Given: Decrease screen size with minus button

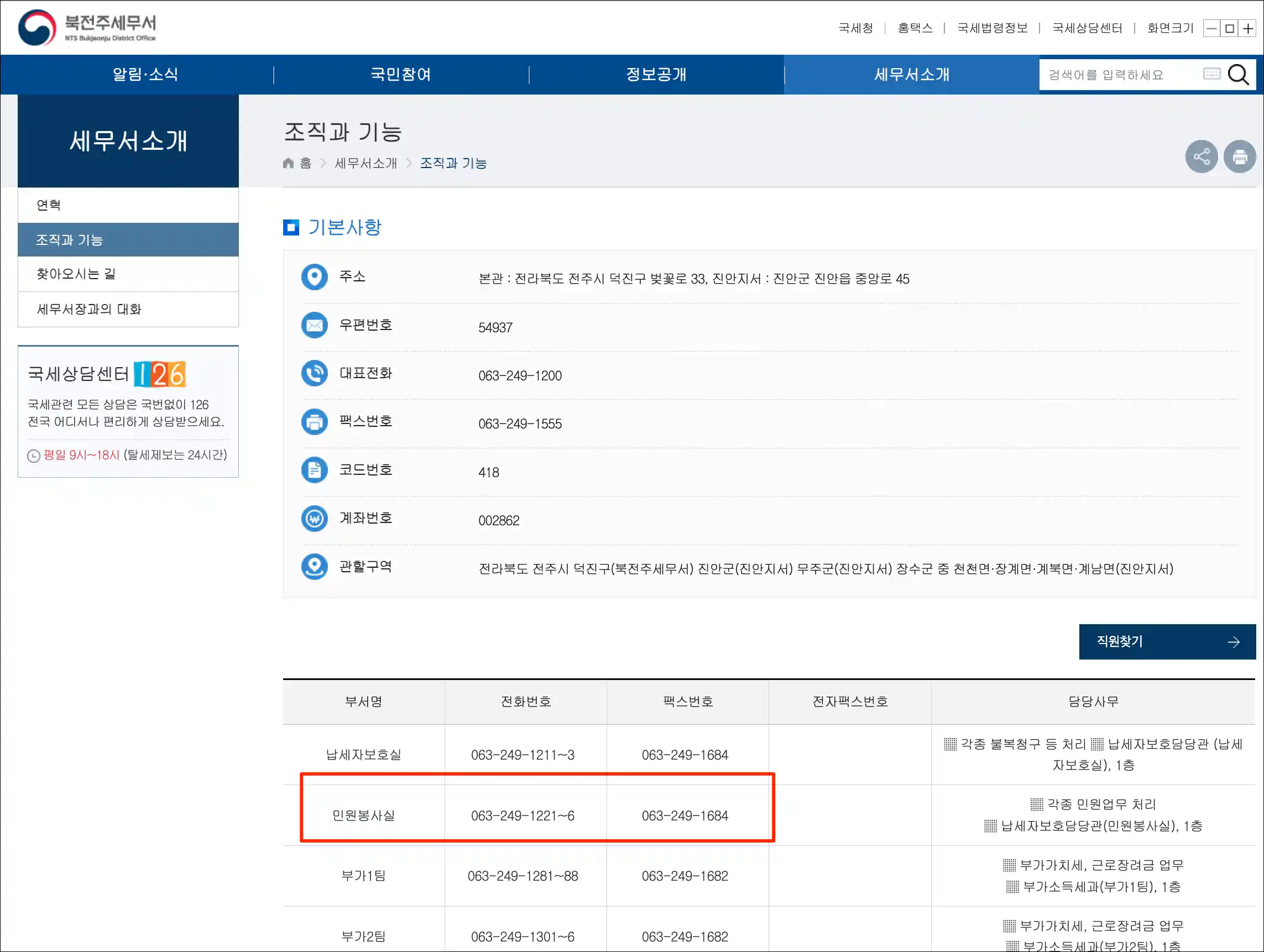Looking at the screenshot, I should (x=1211, y=29).
